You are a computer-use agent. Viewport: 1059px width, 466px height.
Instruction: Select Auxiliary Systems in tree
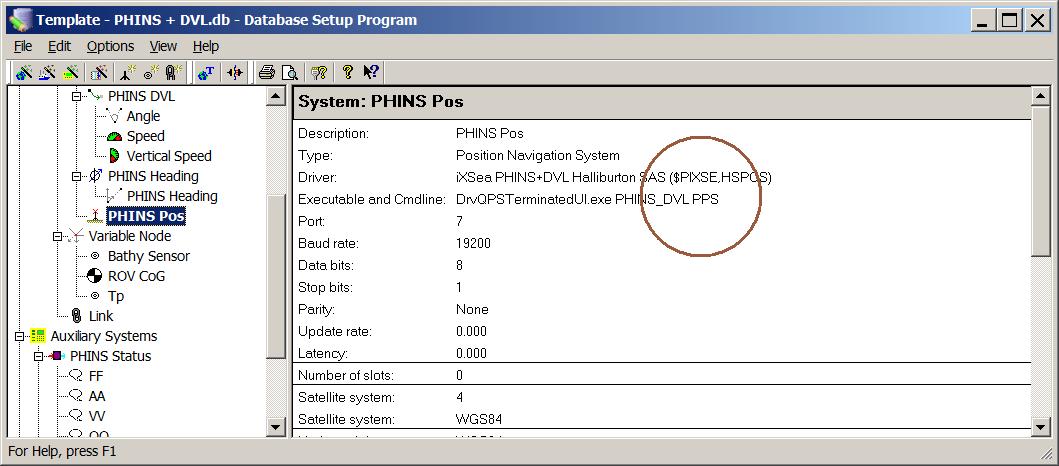point(104,336)
